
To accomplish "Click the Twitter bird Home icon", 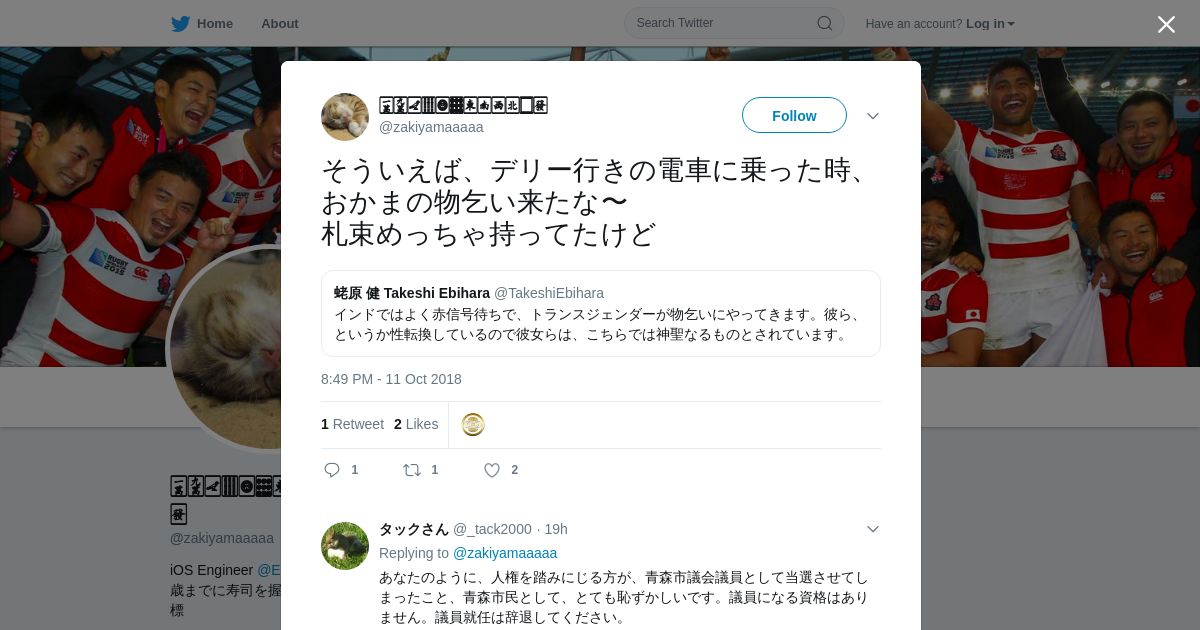I will [x=180, y=23].
